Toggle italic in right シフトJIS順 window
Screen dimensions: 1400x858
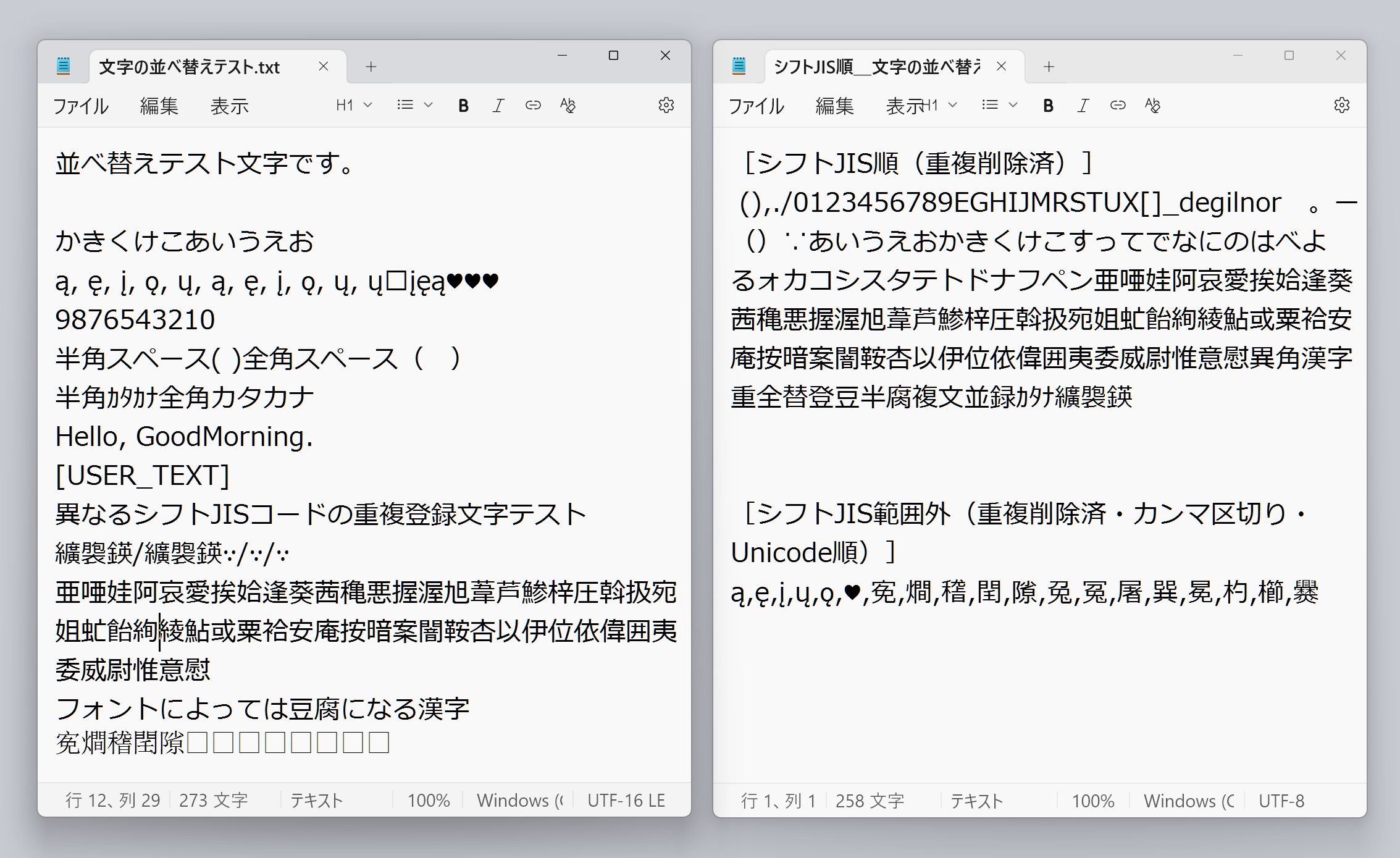click(1083, 106)
